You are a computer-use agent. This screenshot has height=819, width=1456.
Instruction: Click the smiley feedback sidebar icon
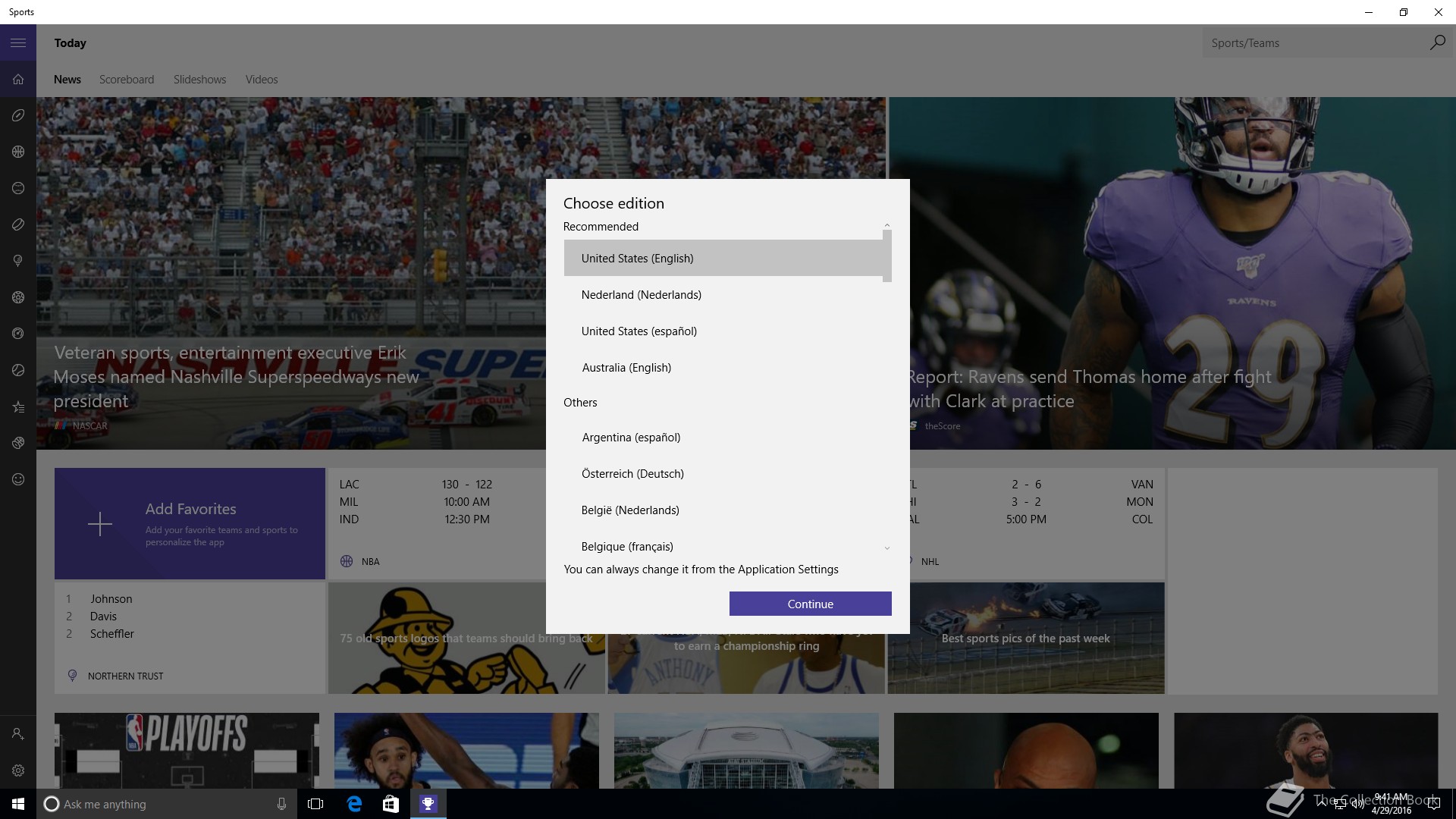[18, 479]
